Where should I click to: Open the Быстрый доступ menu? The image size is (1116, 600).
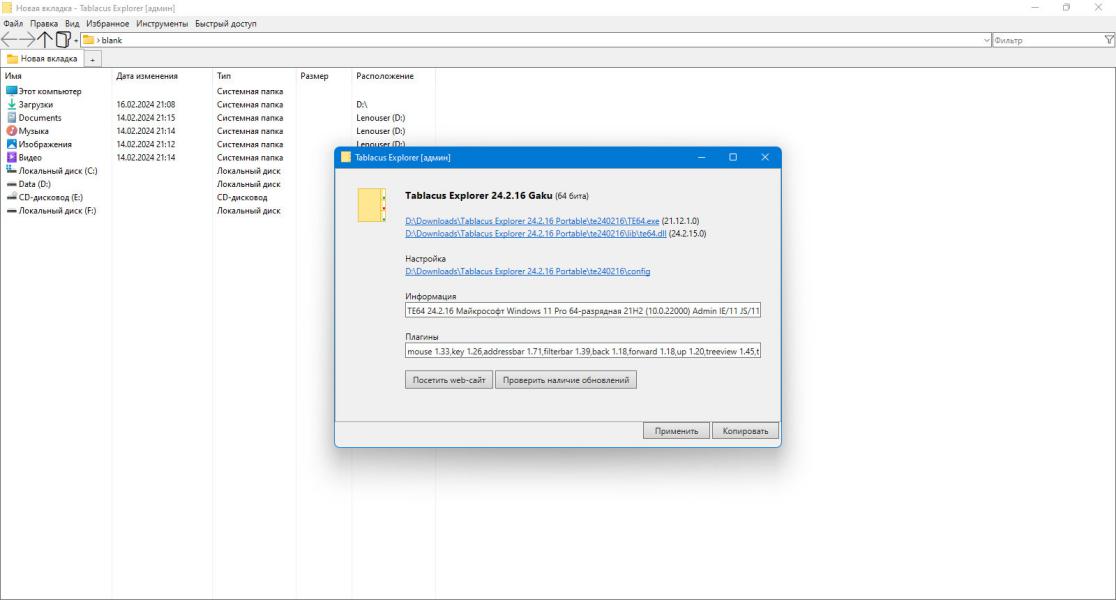tap(226, 23)
